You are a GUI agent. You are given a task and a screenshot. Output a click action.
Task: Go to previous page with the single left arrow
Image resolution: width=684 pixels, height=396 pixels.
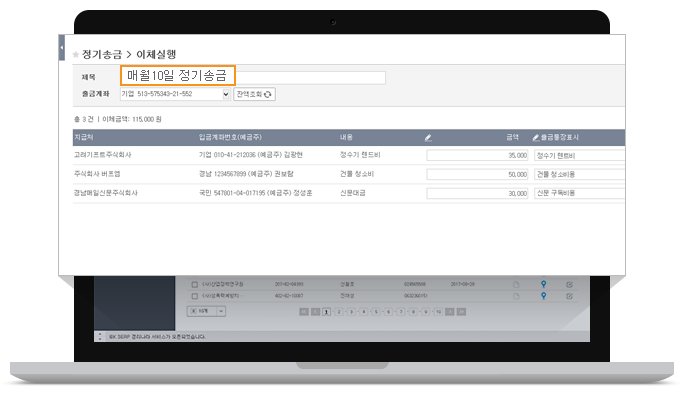[x=315, y=312]
